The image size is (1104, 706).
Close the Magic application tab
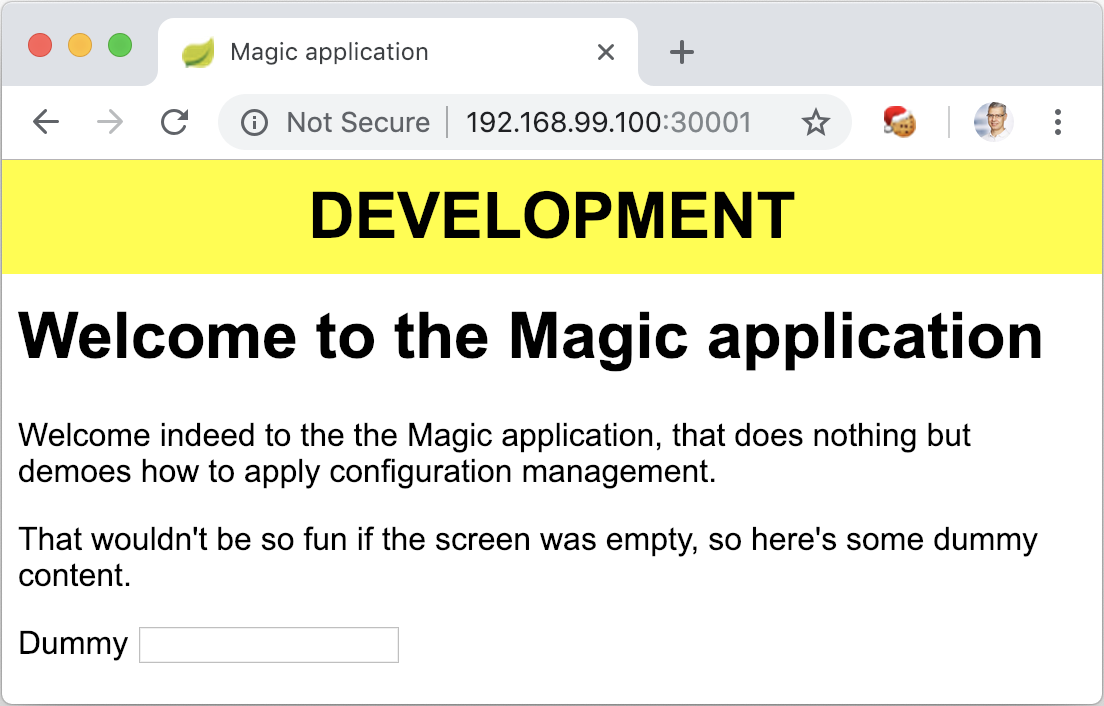605,51
